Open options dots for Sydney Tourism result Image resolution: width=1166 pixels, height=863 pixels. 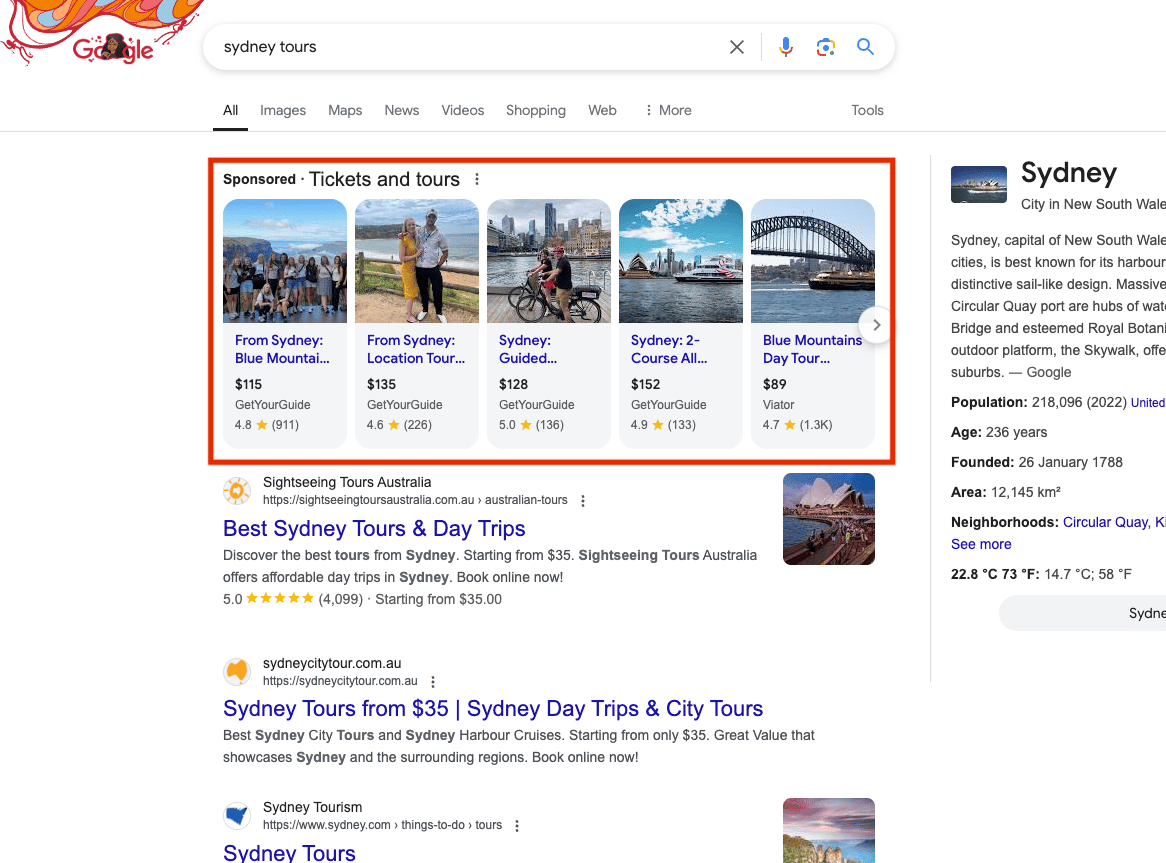517,826
